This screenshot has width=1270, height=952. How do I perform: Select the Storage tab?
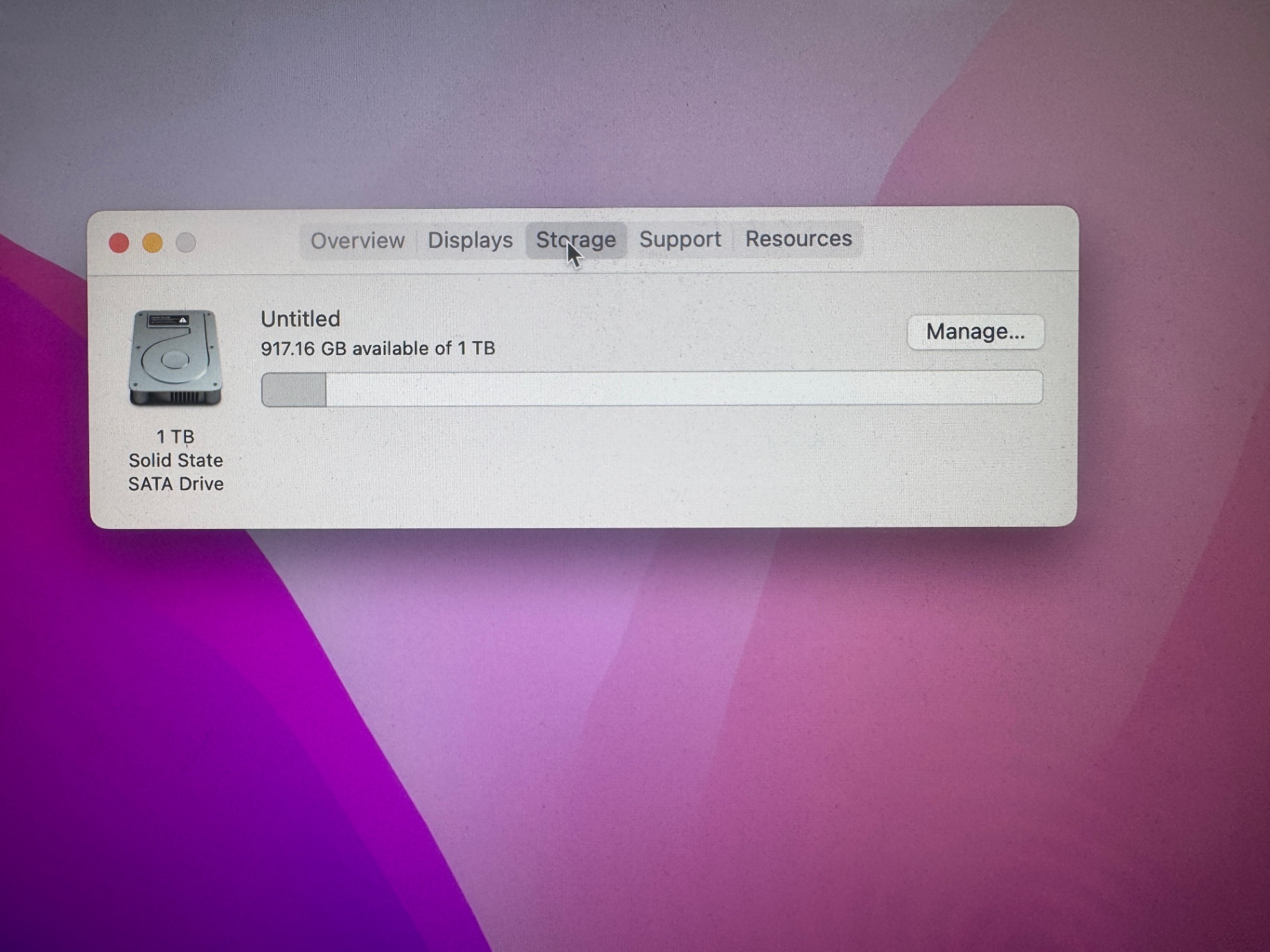(x=576, y=240)
